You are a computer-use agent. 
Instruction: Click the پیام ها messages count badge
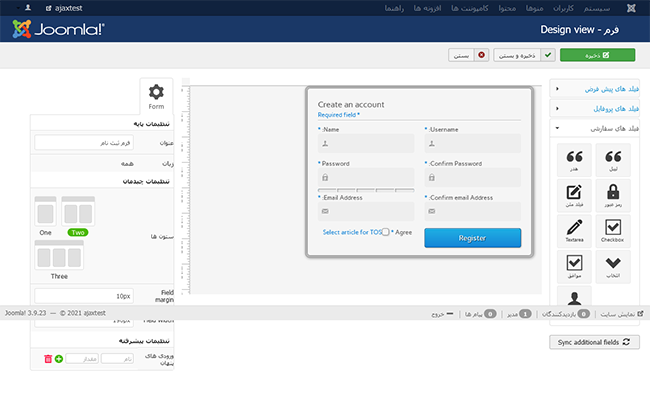click(490, 314)
